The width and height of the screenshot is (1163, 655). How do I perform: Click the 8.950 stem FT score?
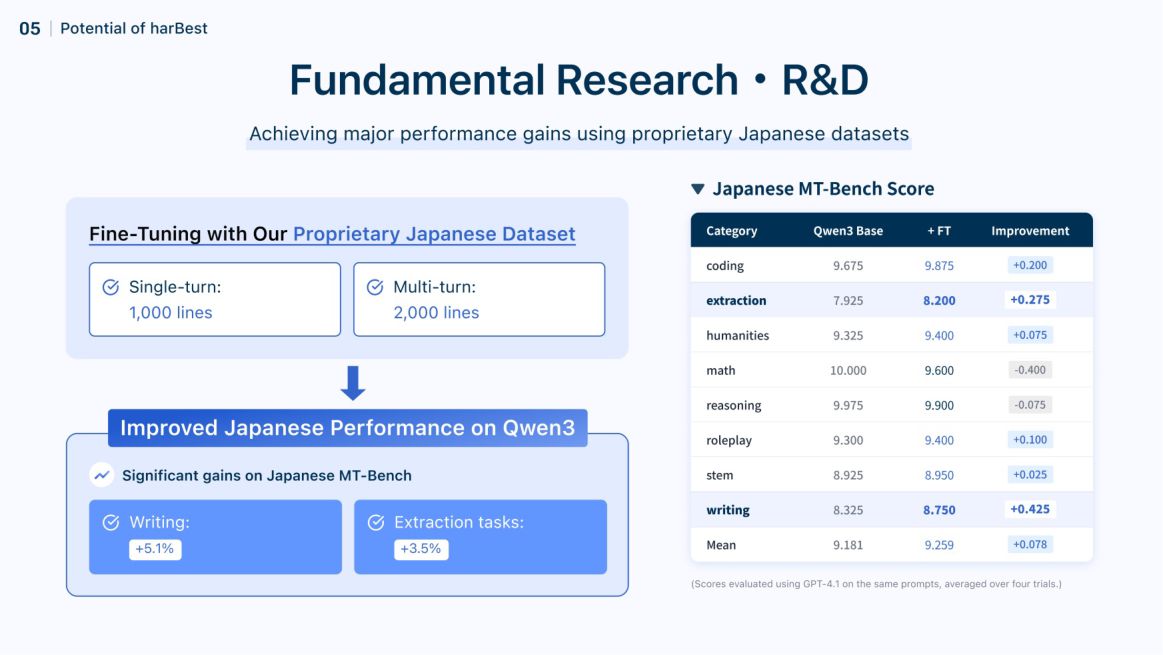939,475
